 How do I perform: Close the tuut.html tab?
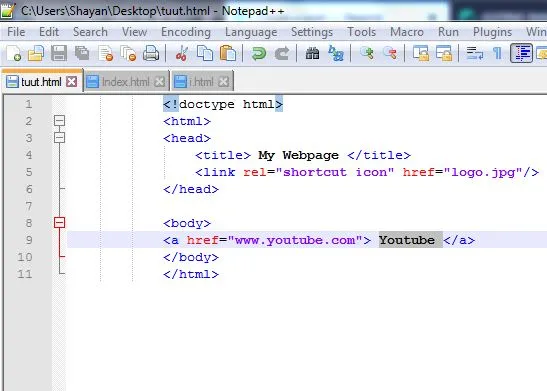pyautogui.click(x=72, y=82)
